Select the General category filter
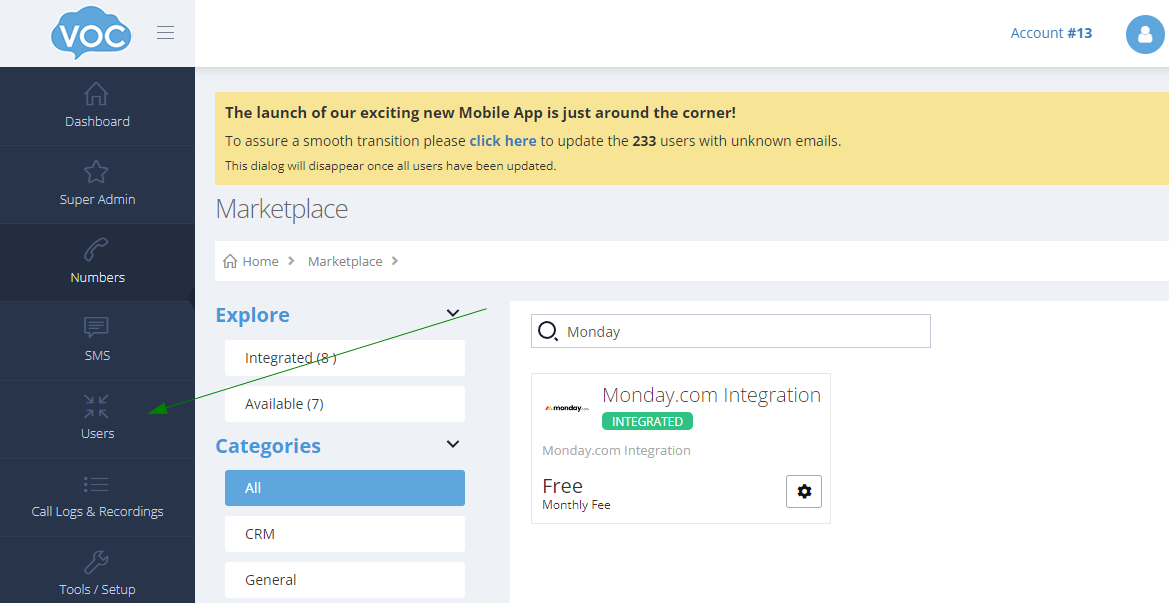1169x603 pixels. 344,580
